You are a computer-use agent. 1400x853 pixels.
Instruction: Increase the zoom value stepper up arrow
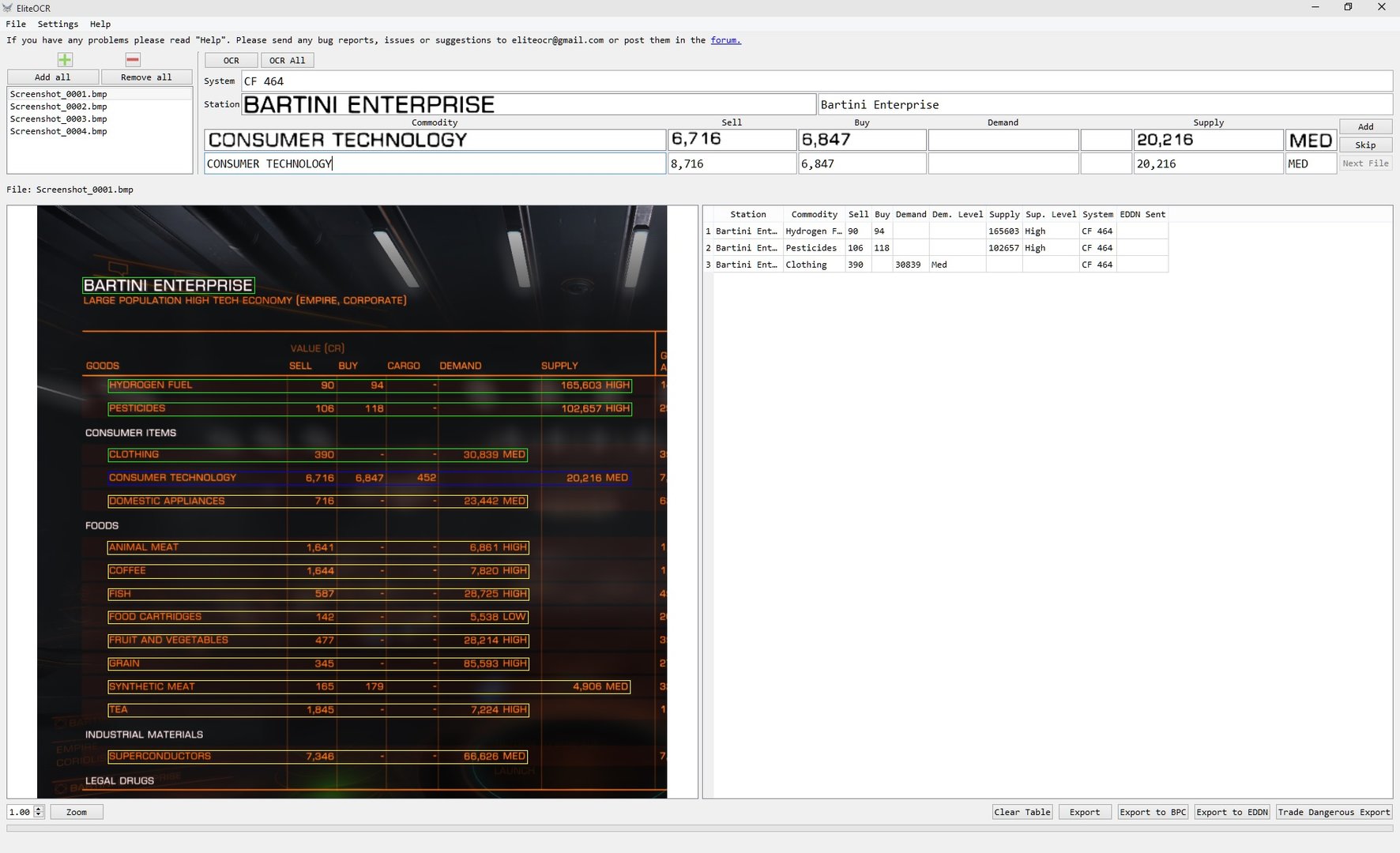click(39, 809)
